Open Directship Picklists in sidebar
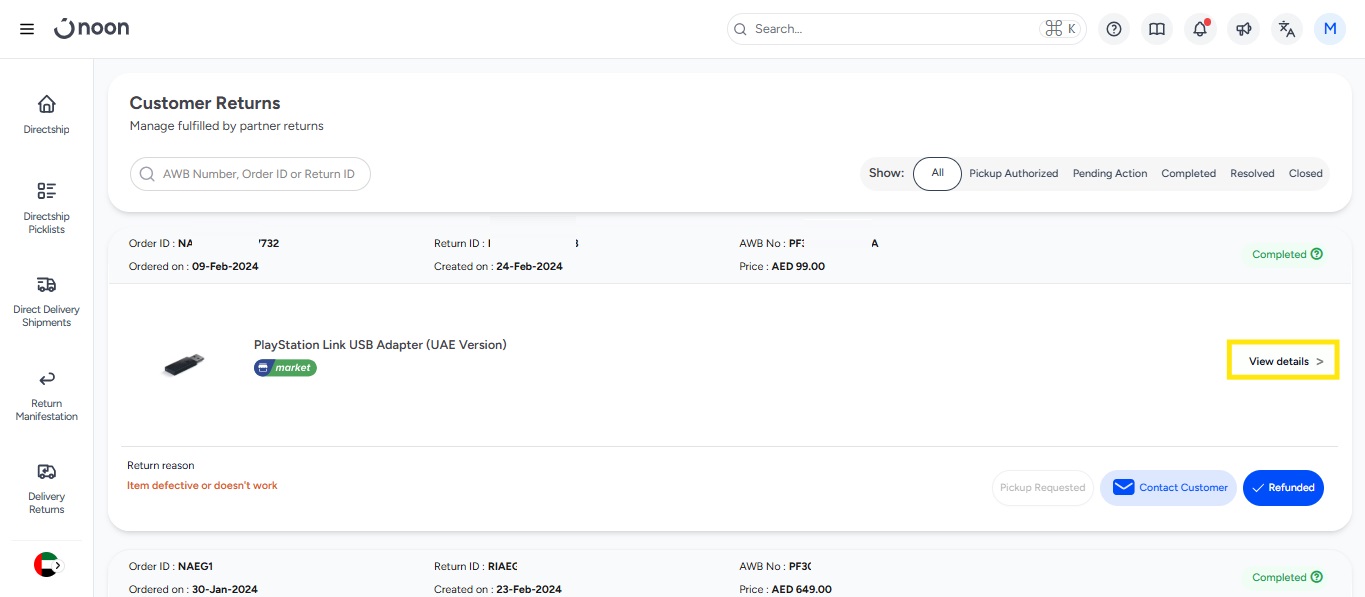The width and height of the screenshot is (1365, 597). click(x=46, y=207)
